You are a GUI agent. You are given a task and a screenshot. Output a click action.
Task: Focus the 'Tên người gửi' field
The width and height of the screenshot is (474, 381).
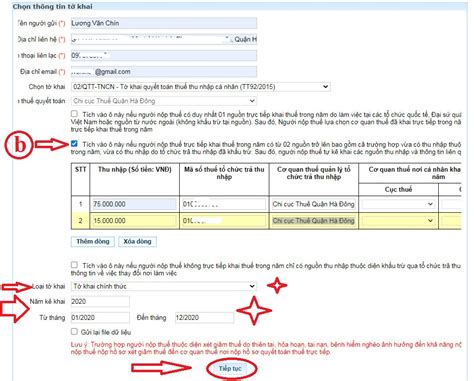coord(164,23)
